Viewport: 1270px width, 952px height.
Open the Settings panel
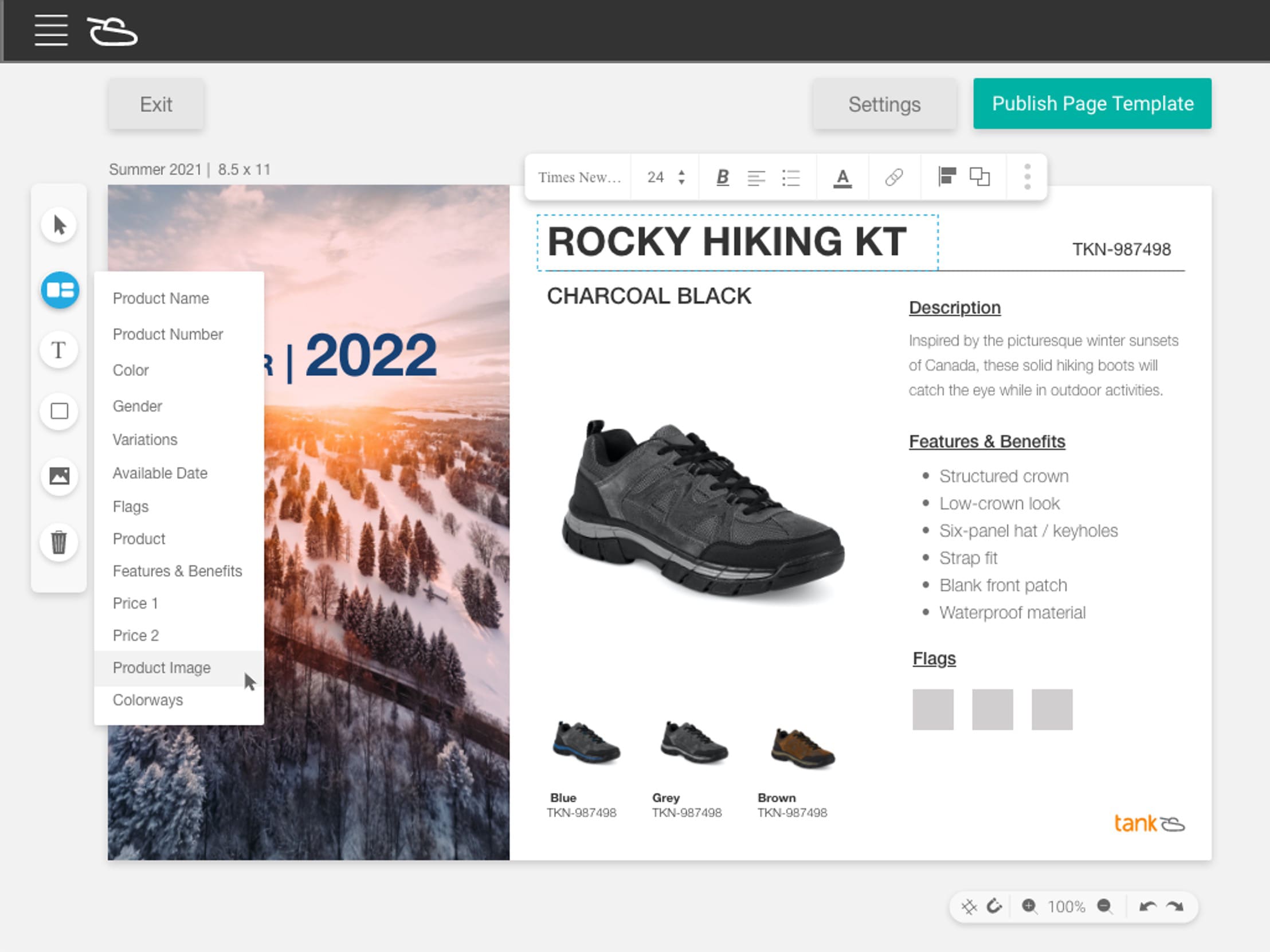pos(884,103)
